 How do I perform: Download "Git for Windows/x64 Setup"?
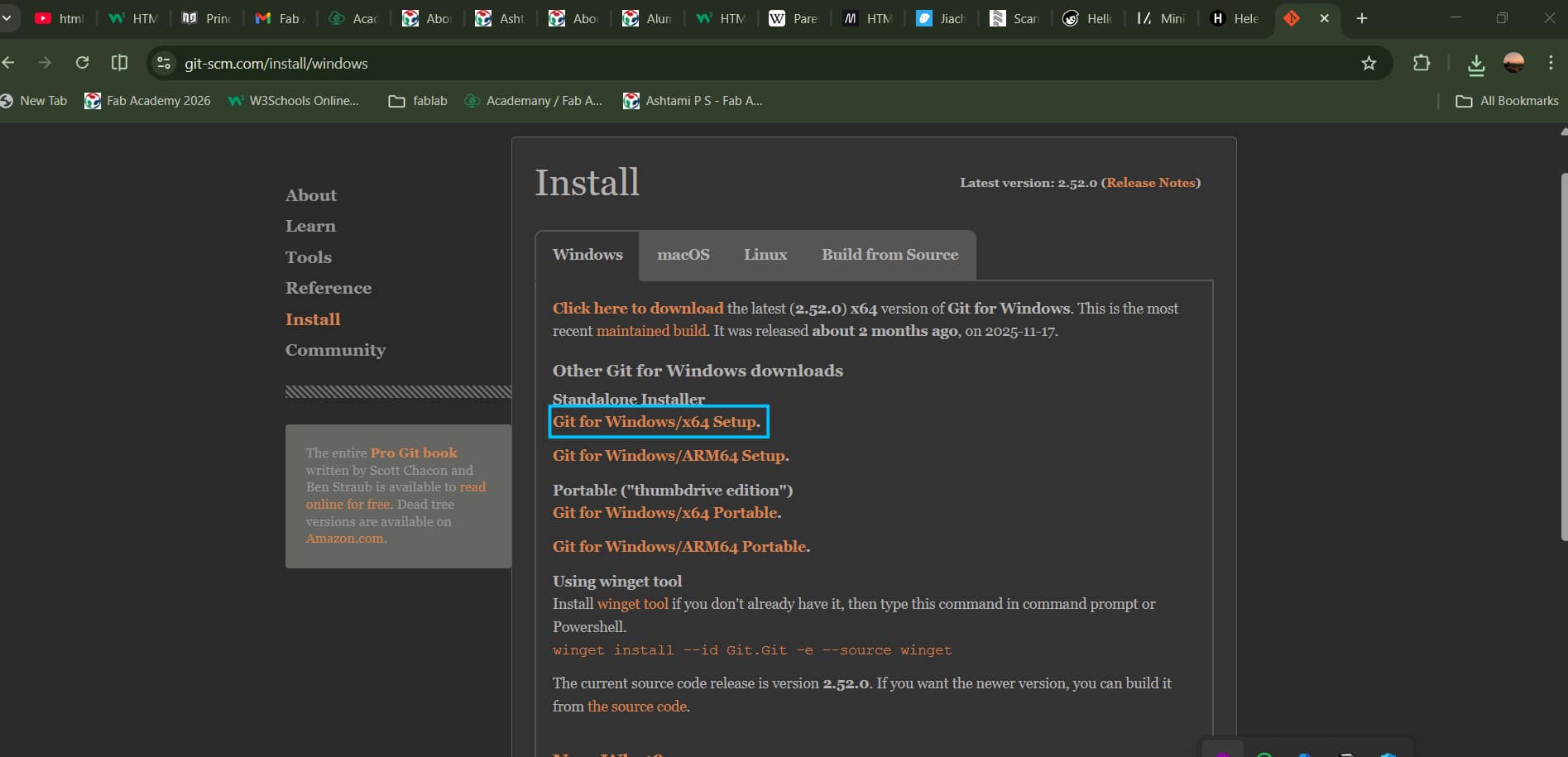pyautogui.click(x=655, y=422)
